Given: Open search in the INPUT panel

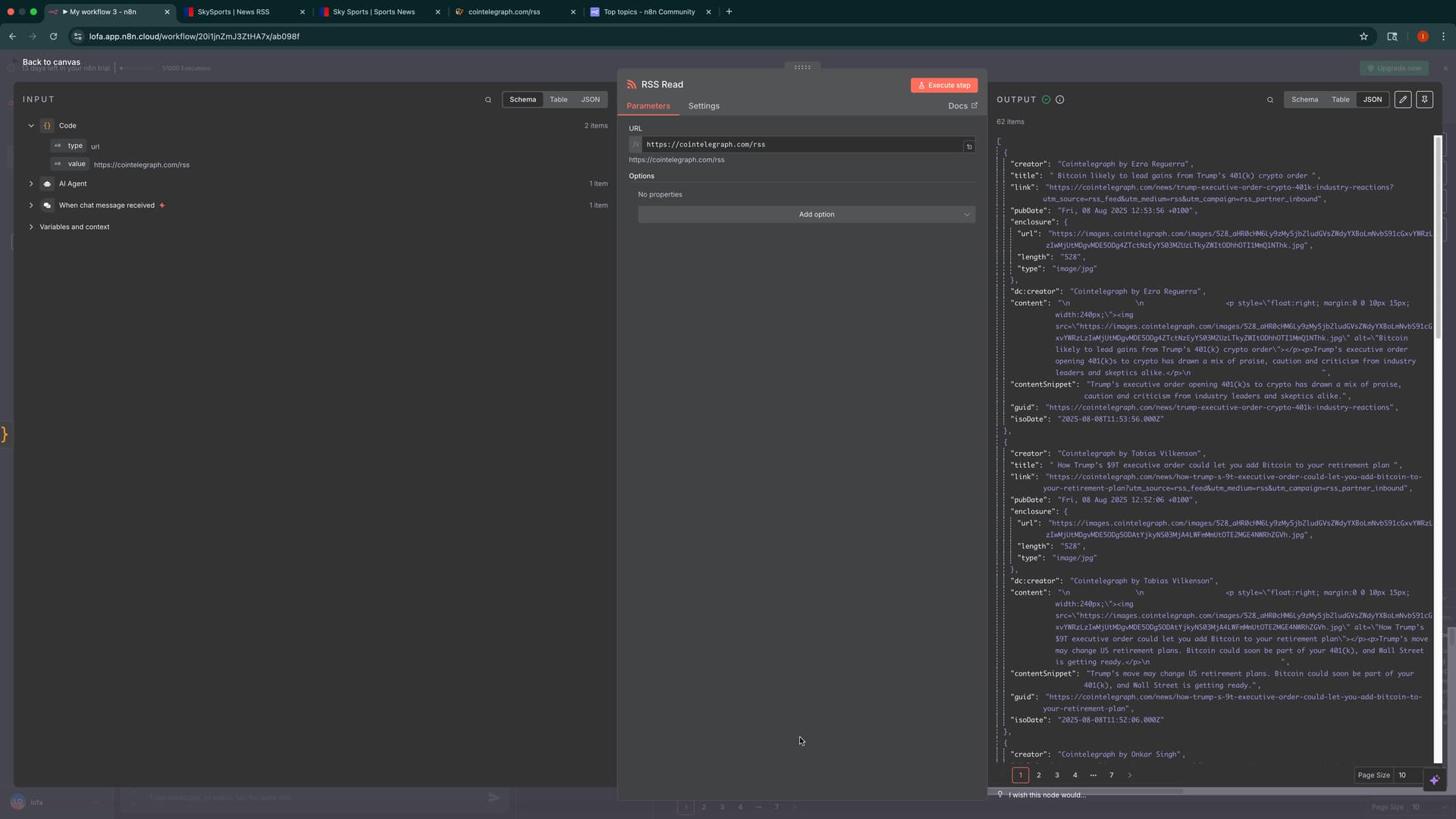Looking at the screenshot, I should pyautogui.click(x=488, y=99).
